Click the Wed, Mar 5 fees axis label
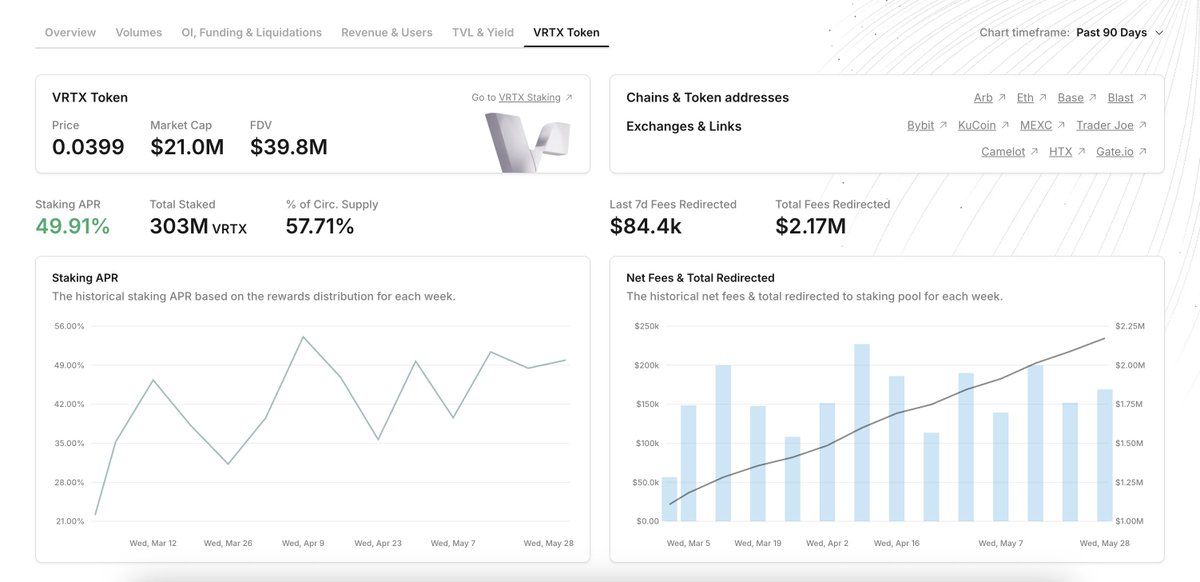Screen dimensions: 1200x582 [x=690, y=543]
